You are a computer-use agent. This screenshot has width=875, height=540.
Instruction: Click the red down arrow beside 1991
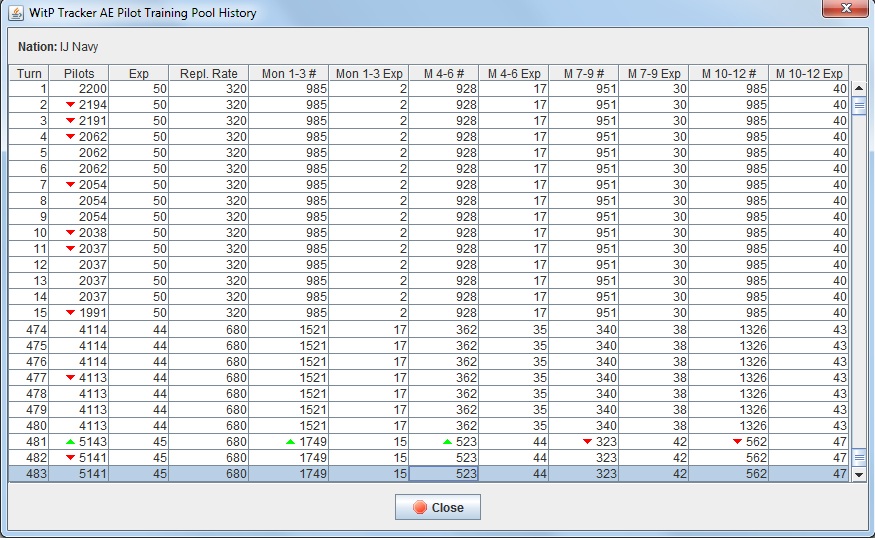click(70, 312)
